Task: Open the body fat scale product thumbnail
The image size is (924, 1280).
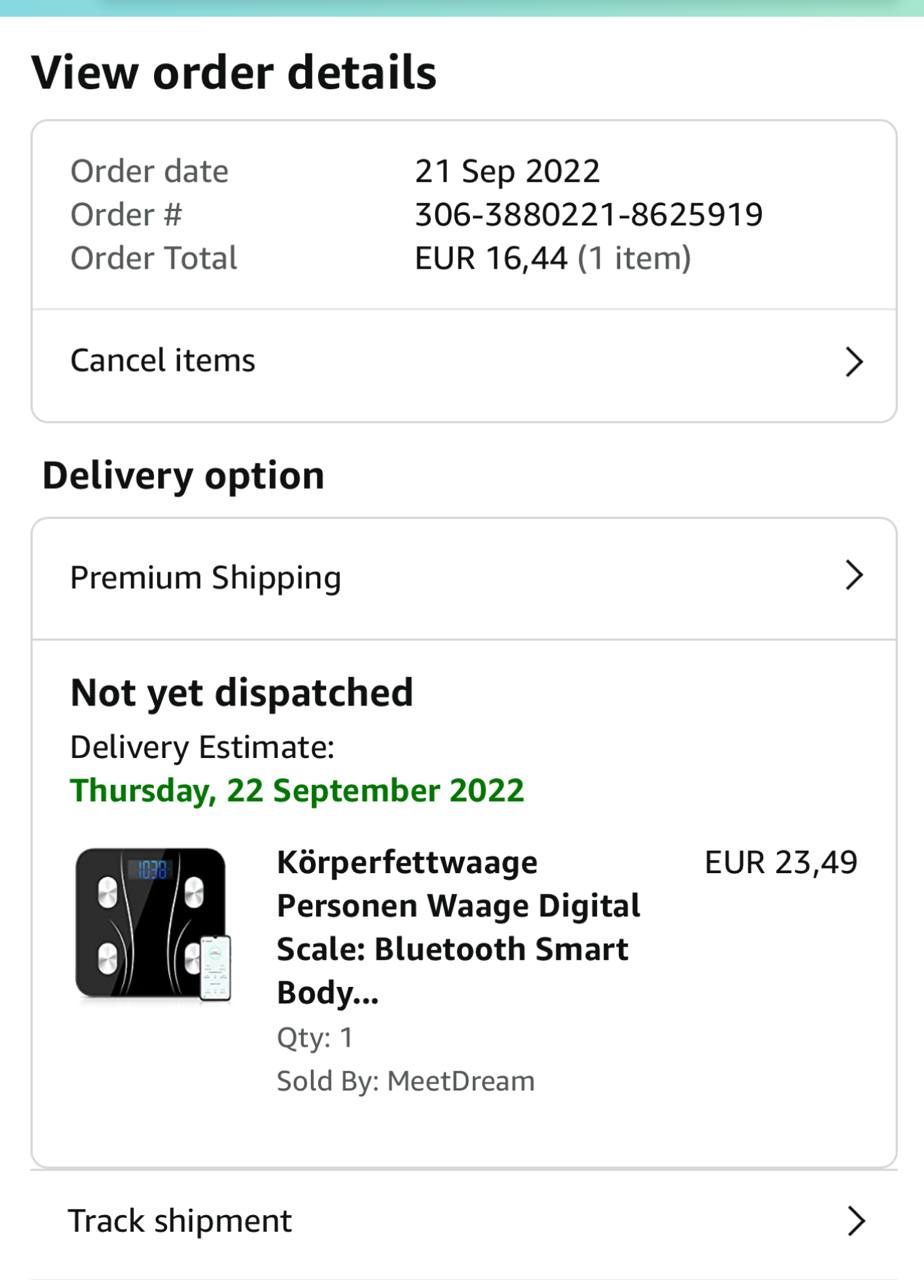Action: pos(153,924)
